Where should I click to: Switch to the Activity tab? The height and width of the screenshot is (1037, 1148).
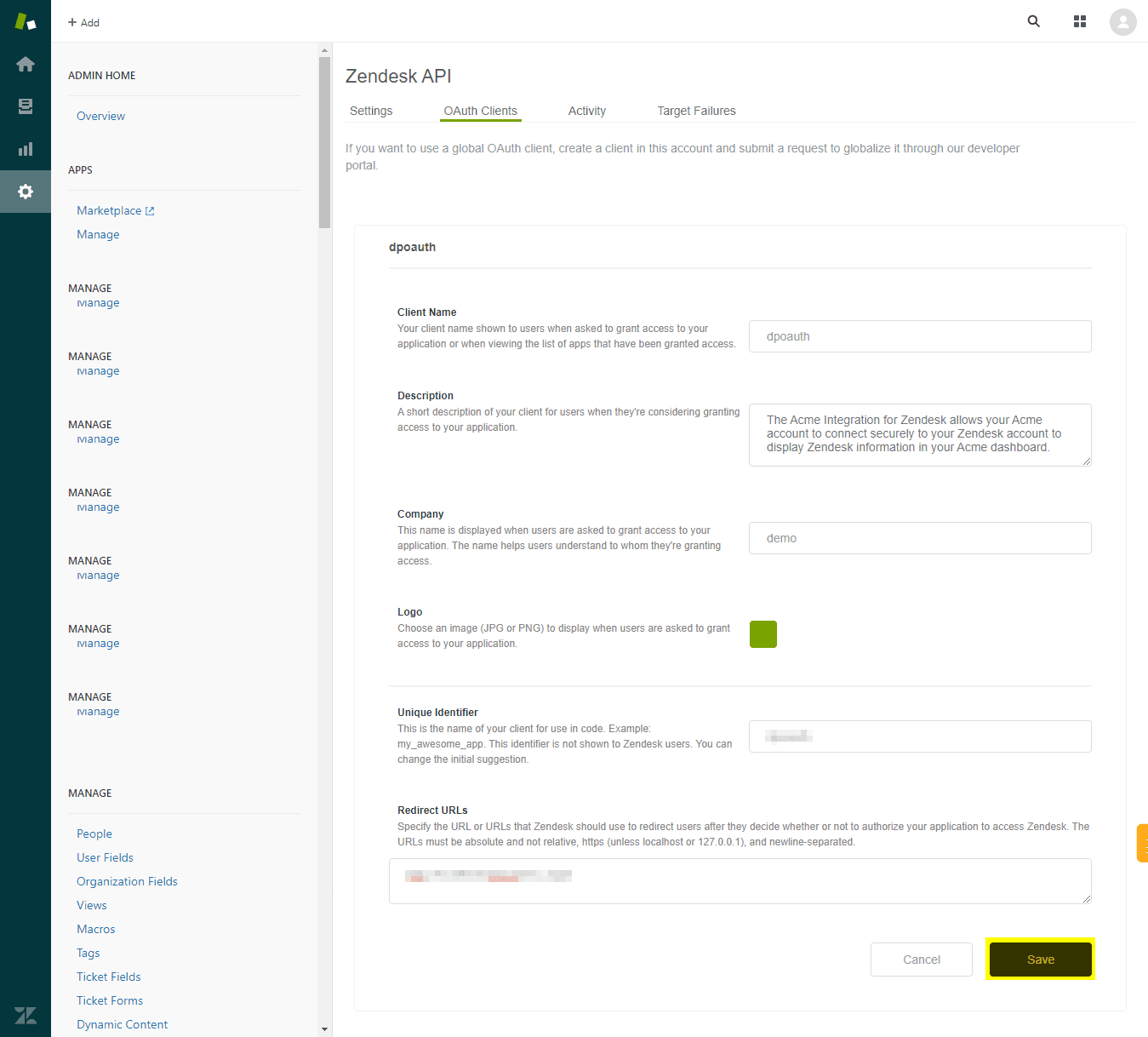pos(587,111)
